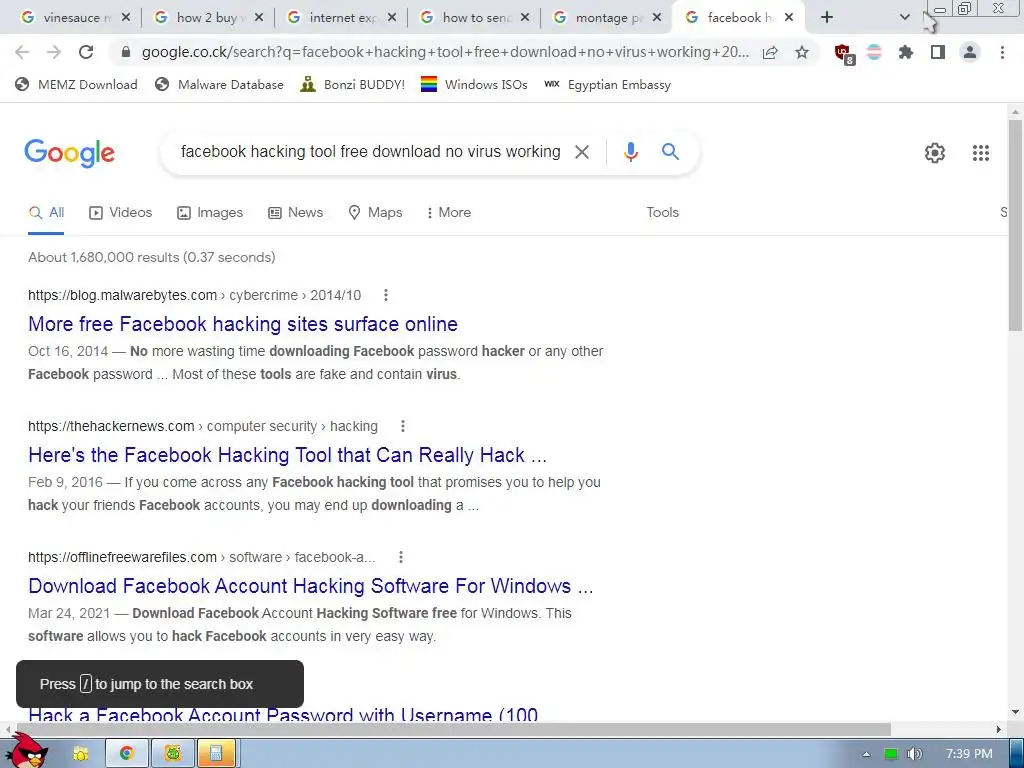Image resolution: width=1024 pixels, height=768 pixels.
Task: Share this page via address bar icon
Action: coord(770,52)
